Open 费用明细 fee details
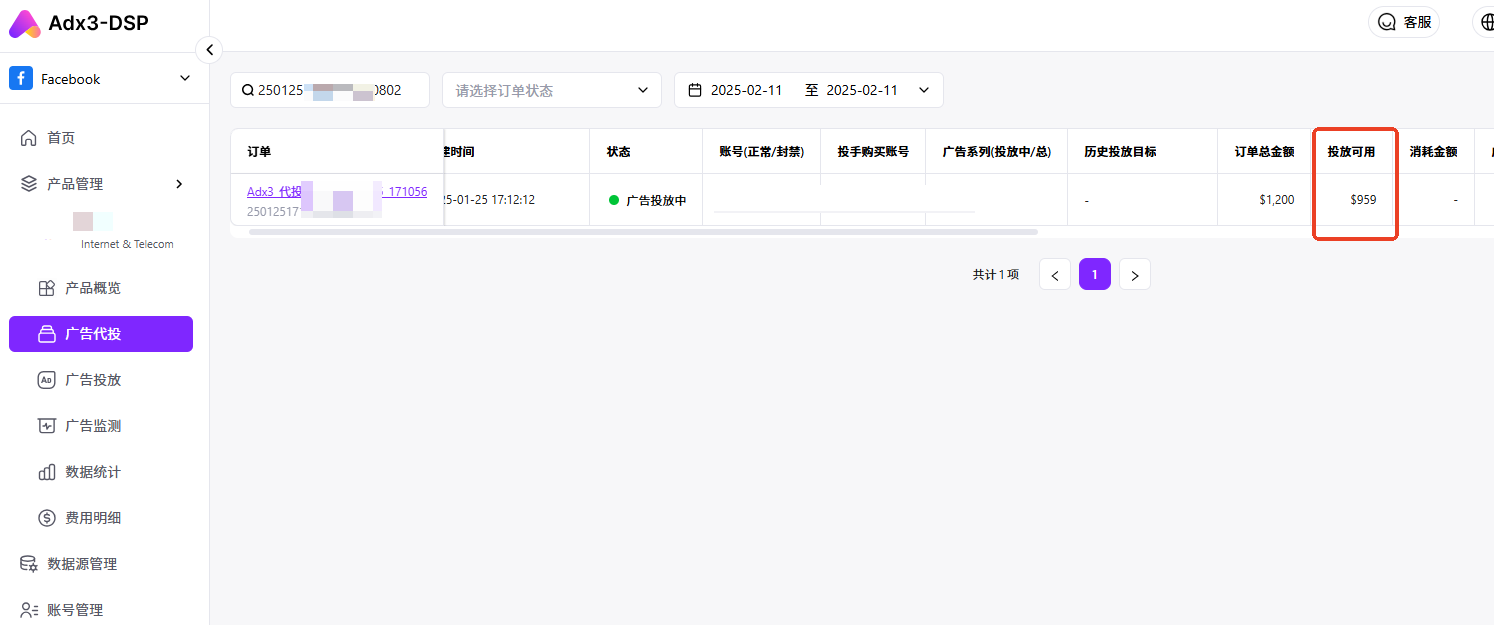The image size is (1494, 625). (x=92, y=518)
